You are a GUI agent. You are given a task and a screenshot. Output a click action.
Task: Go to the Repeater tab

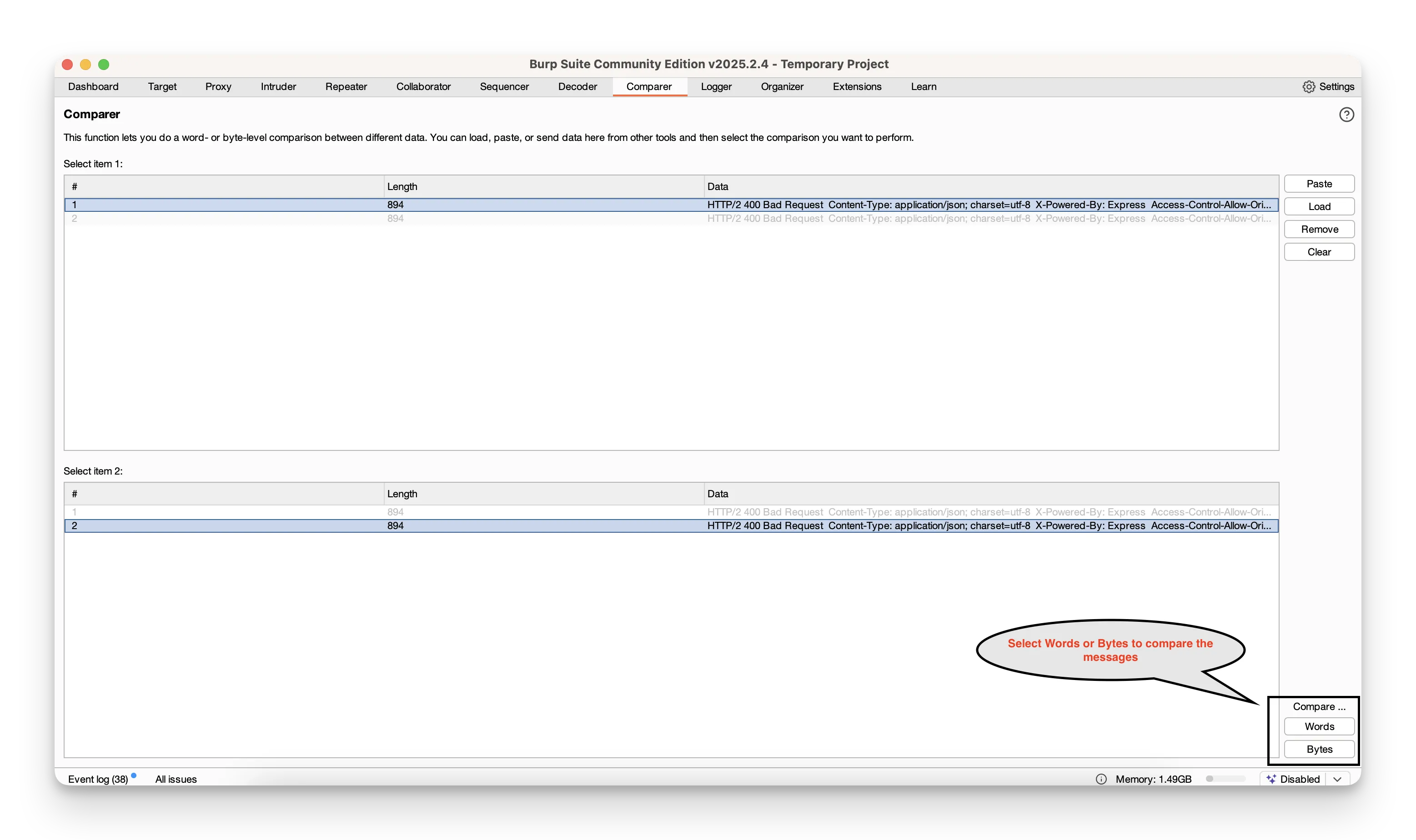click(x=346, y=87)
